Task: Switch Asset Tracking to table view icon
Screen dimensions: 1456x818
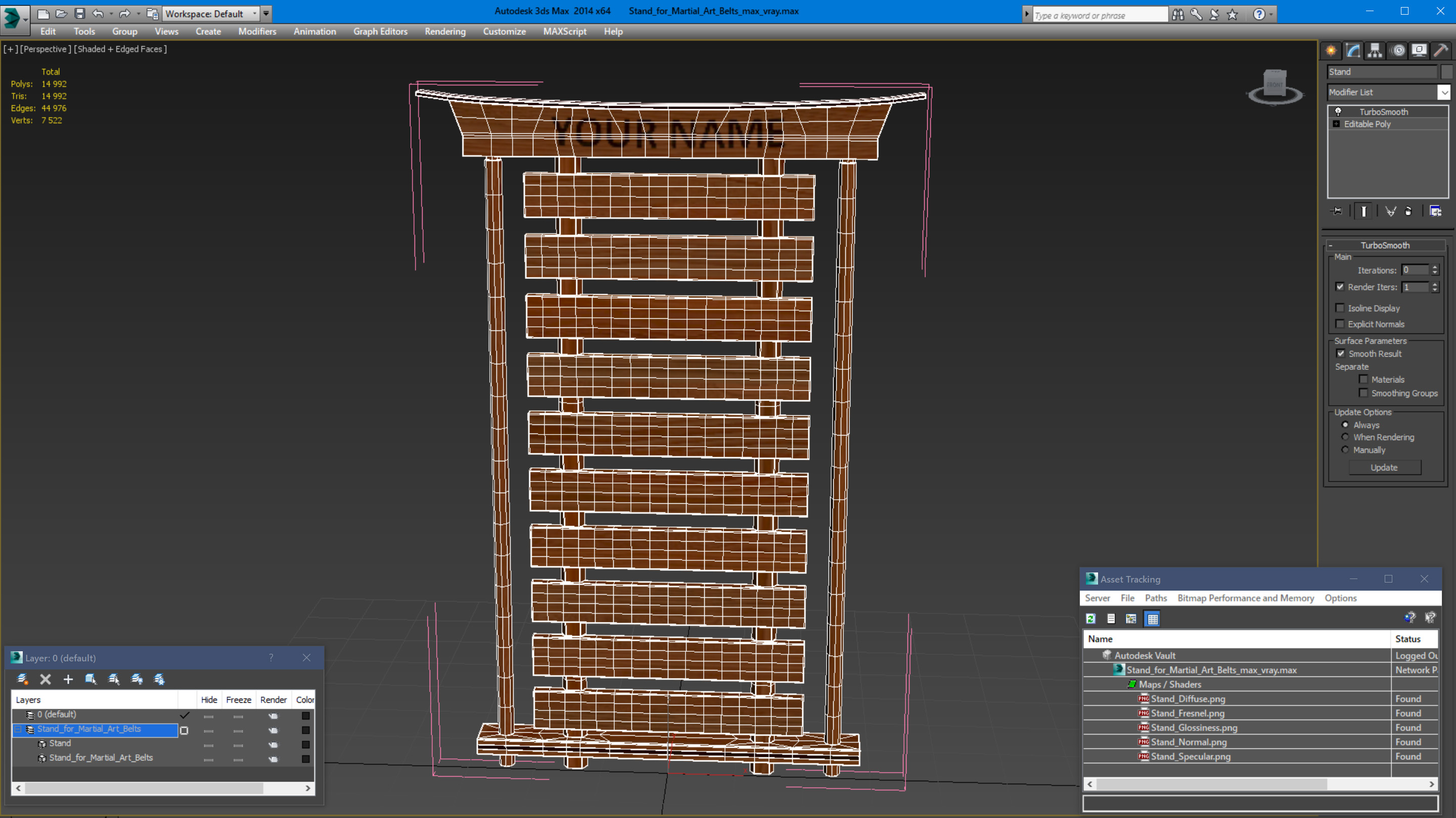Action: coord(1153,619)
